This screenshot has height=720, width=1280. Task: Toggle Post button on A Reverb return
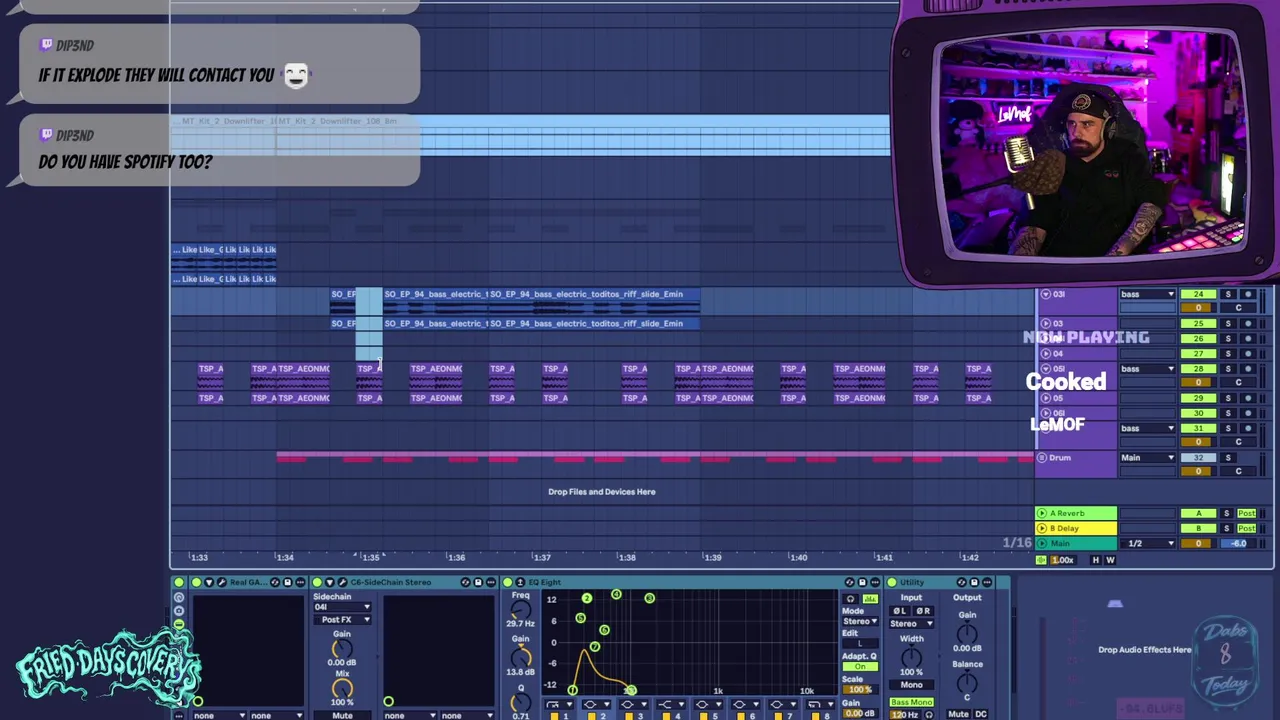tap(1247, 513)
